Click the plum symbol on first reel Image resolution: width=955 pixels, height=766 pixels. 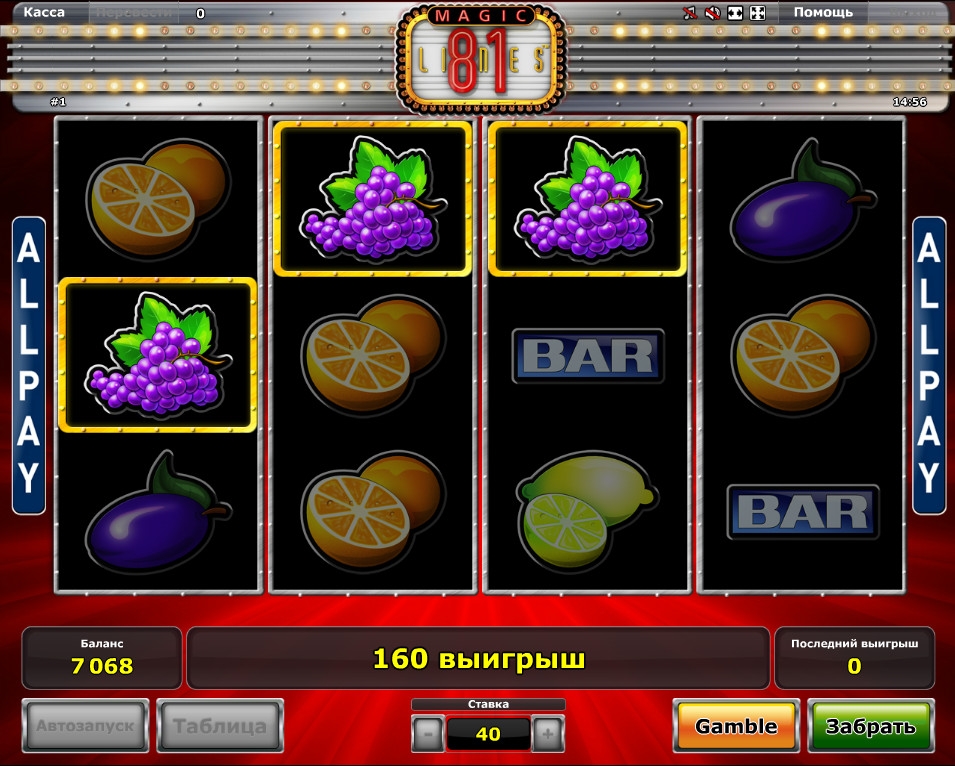pos(158,511)
